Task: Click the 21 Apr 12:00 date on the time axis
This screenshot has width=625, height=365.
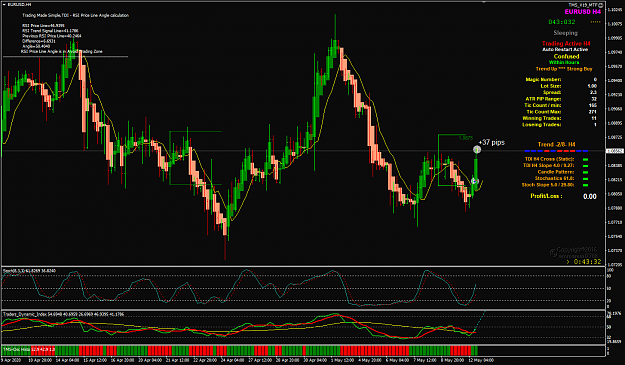Action: click(x=179, y=360)
